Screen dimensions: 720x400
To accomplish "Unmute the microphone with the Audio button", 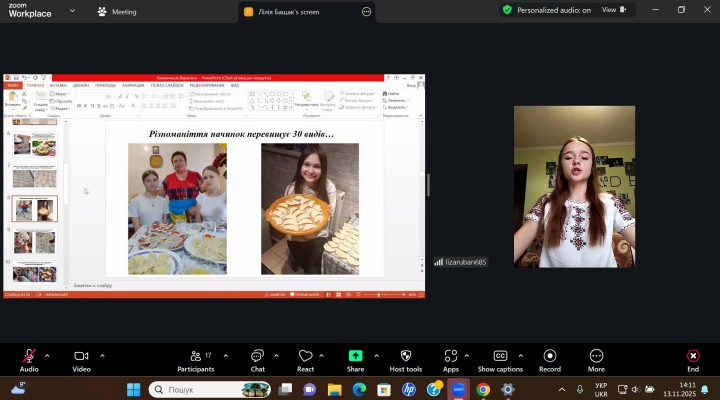I will click(x=29, y=357).
